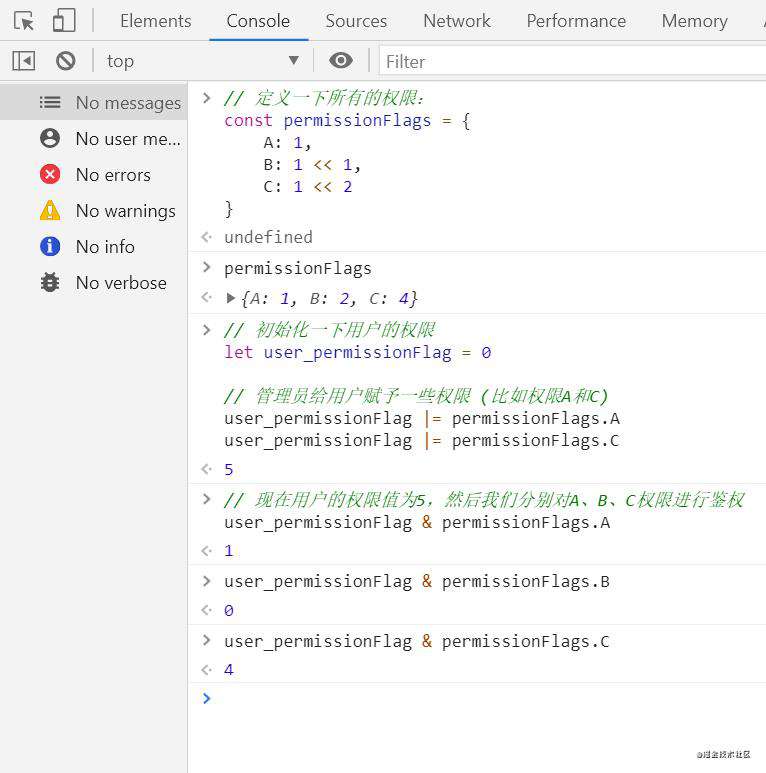
Task: Click 'user_permissionFlag & permissionFlags.A' line
Action: click(x=417, y=522)
